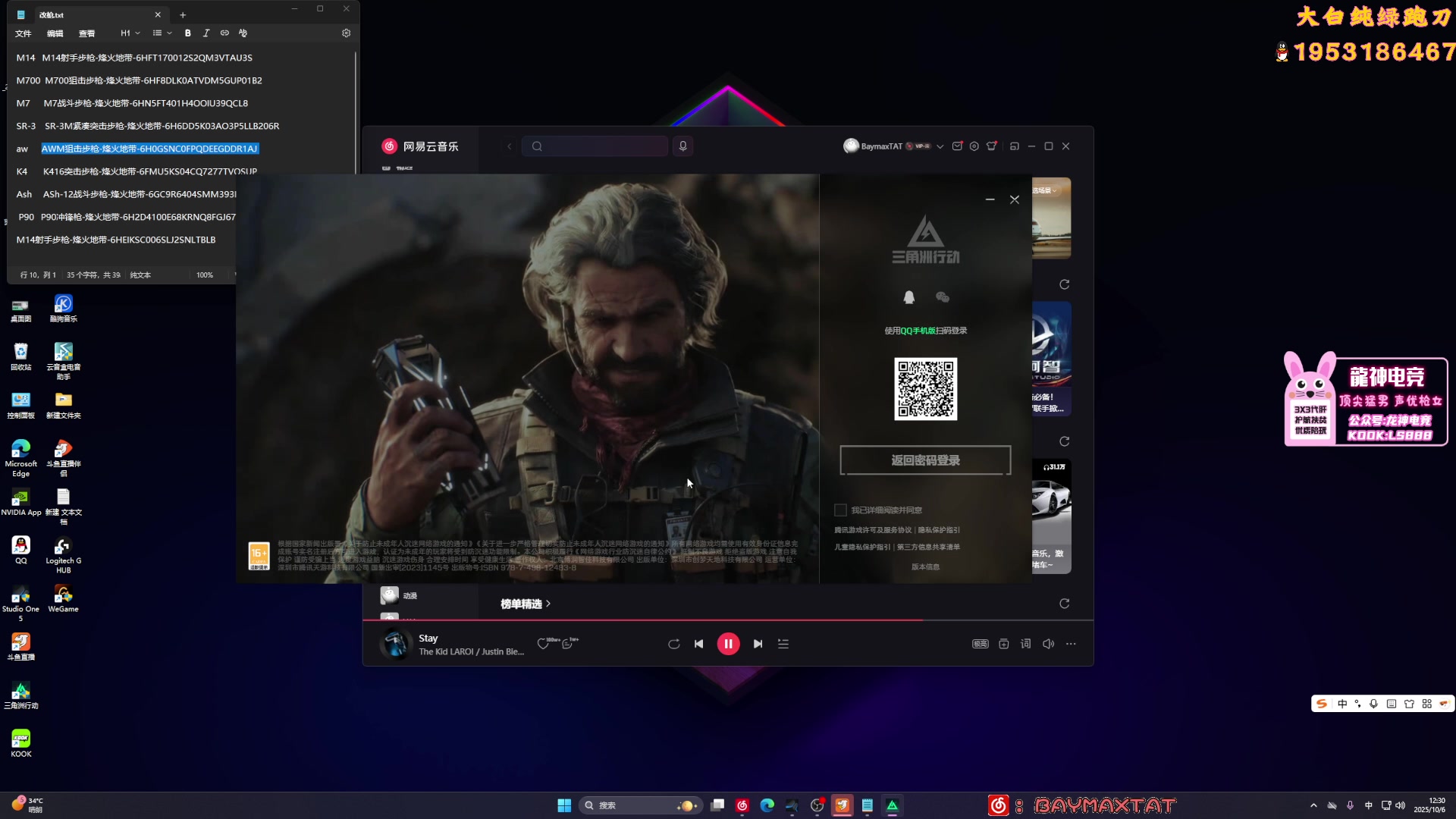Toggle the loop playback mode icon
The height and width of the screenshot is (819, 1456).
(673, 644)
